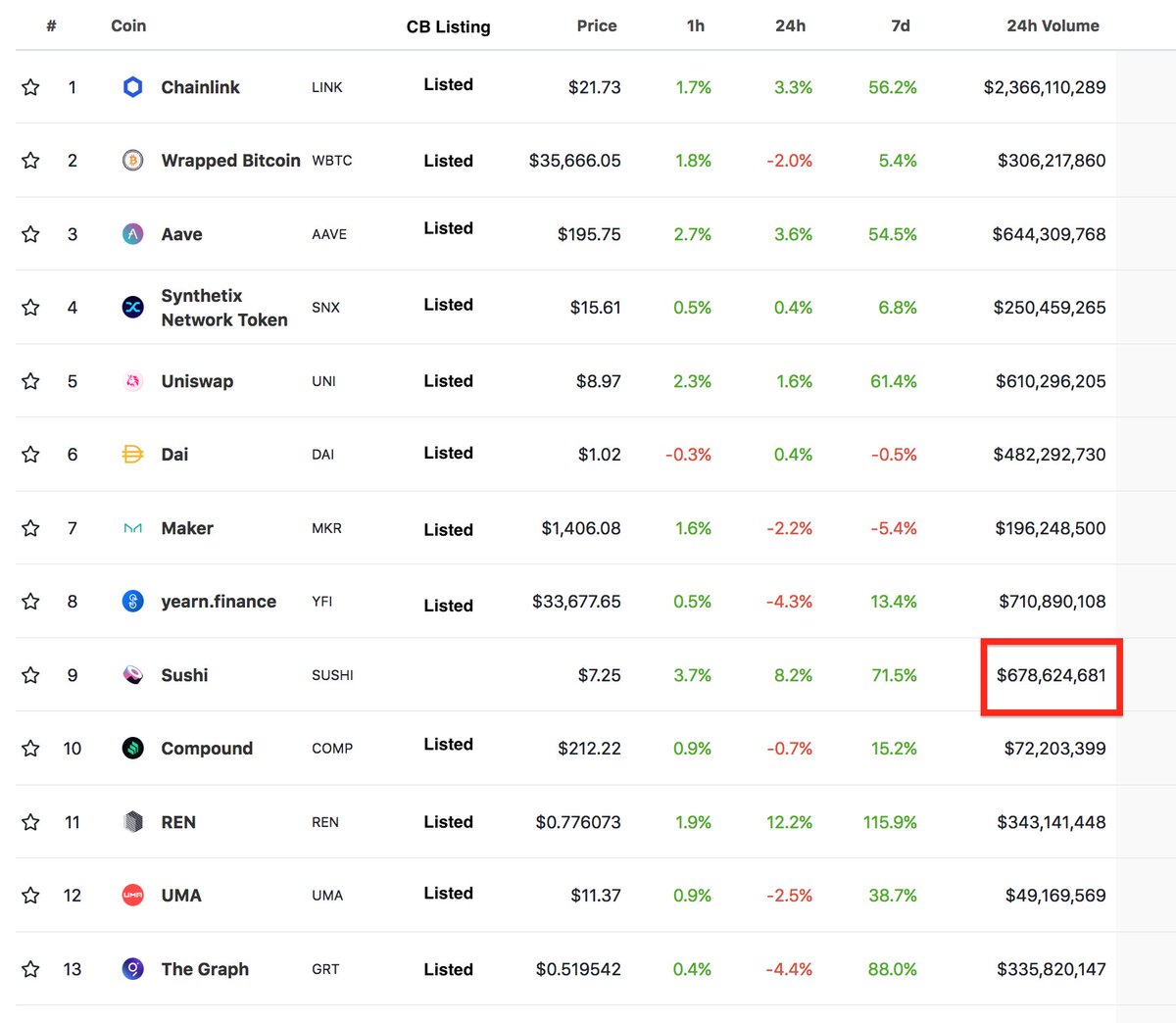Click The Graph coin logo
This screenshot has height=1023, width=1176.
(x=132, y=969)
